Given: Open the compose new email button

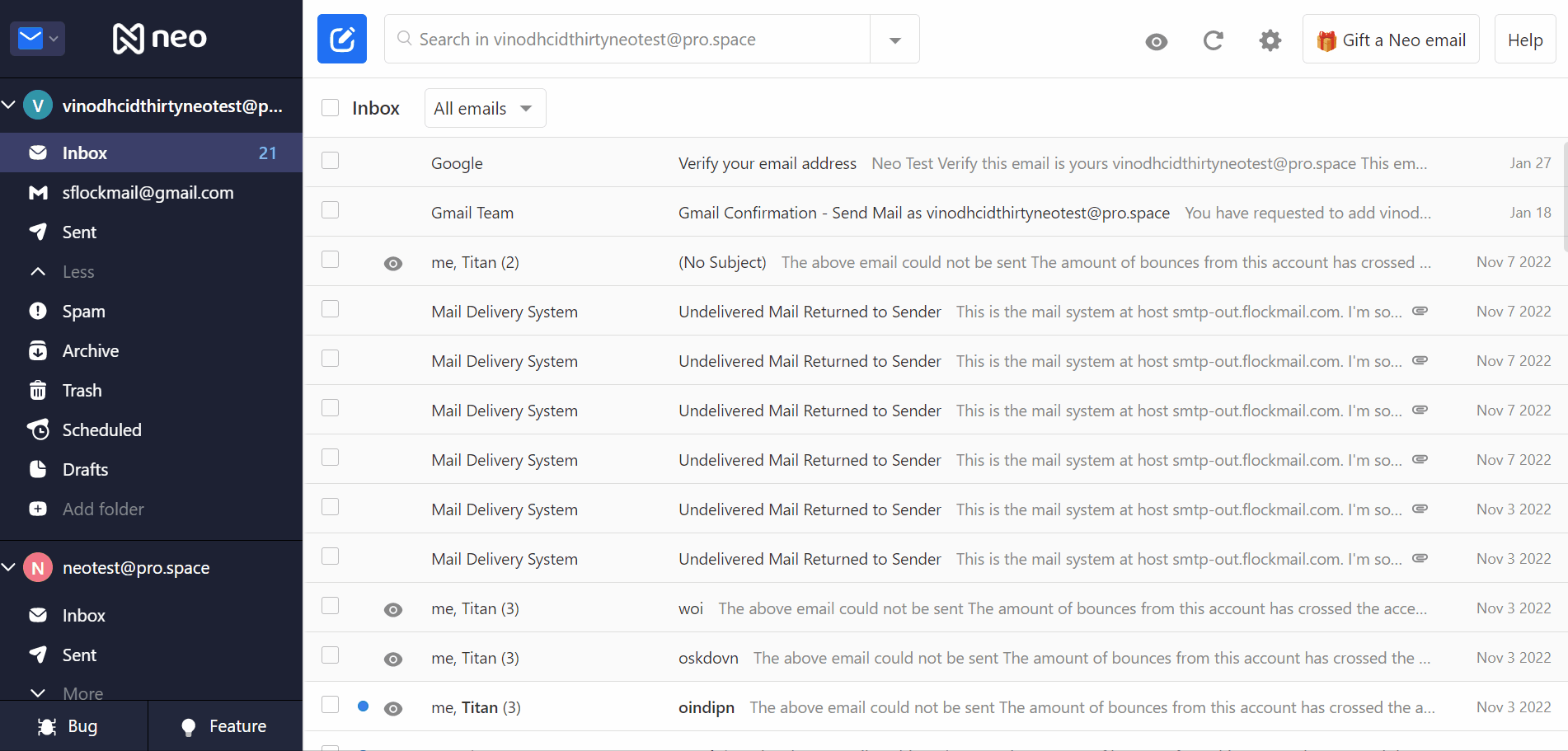Looking at the screenshot, I should click(341, 38).
